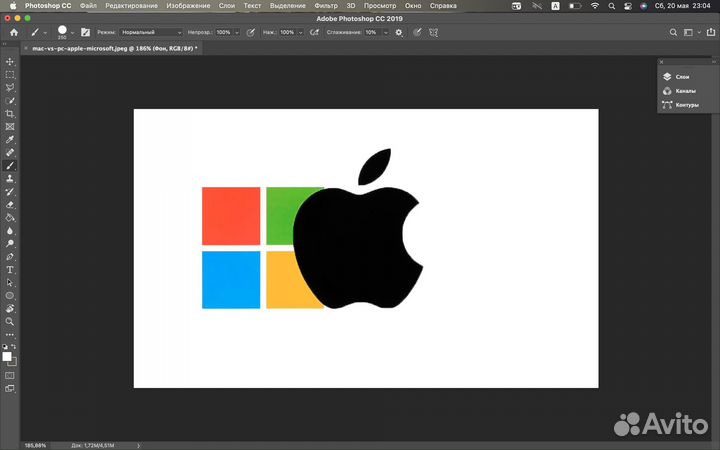Viewport: 720px width, 450px height.
Task: Select the Clone Stamp tool
Action: click(10, 179)
